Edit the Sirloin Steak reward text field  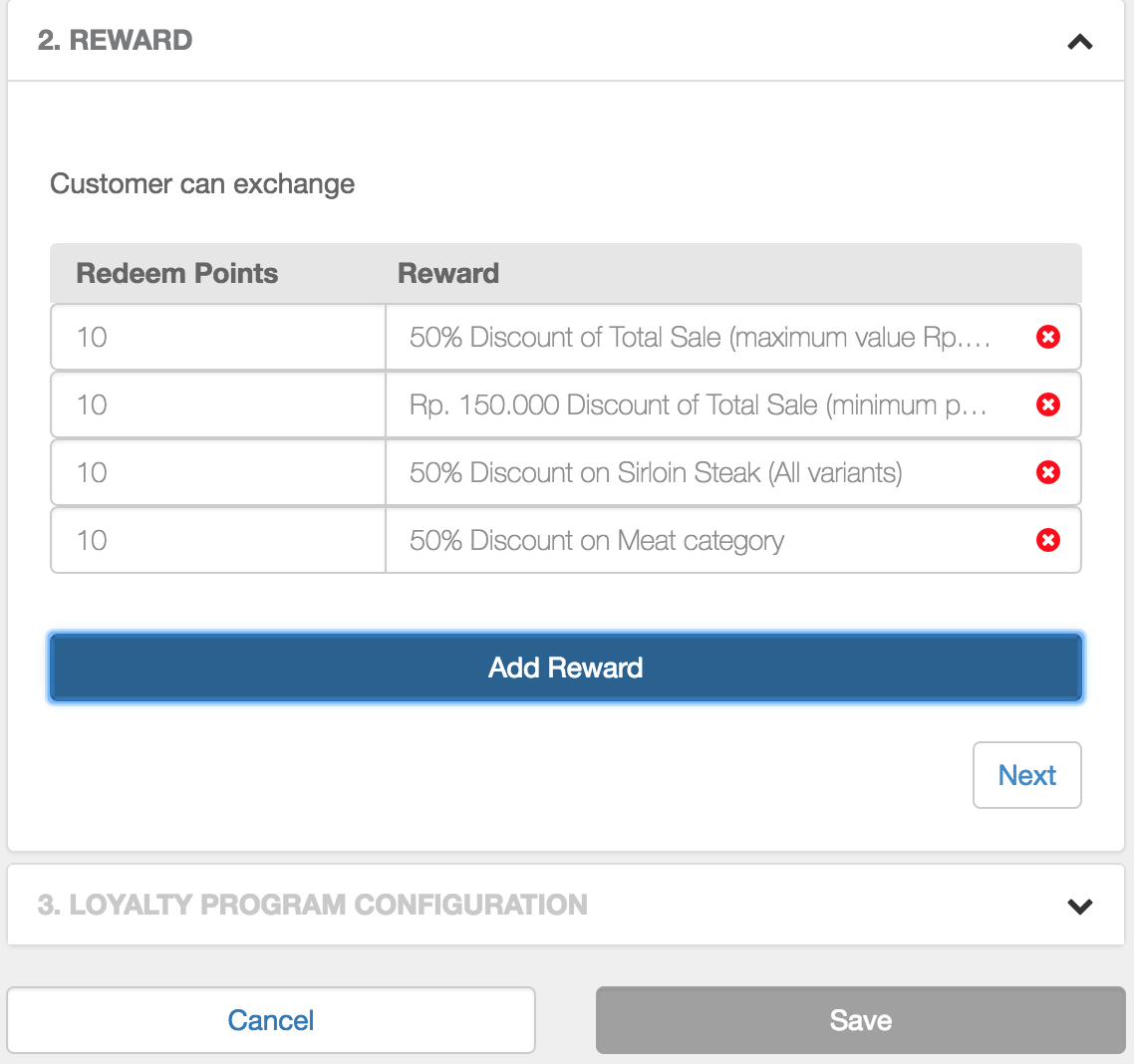[x=698, y=472]
